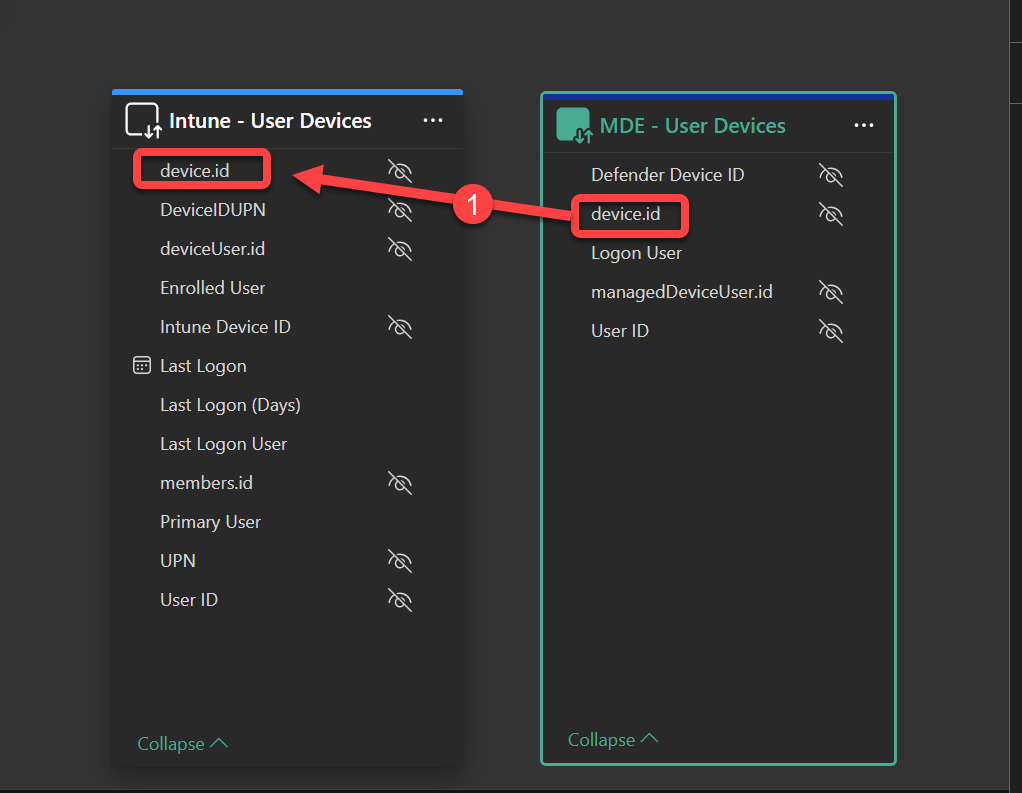Select the members.id field
Image resolution: width=1022 pixels, height=793 pixels.
(x=206, y=483)
